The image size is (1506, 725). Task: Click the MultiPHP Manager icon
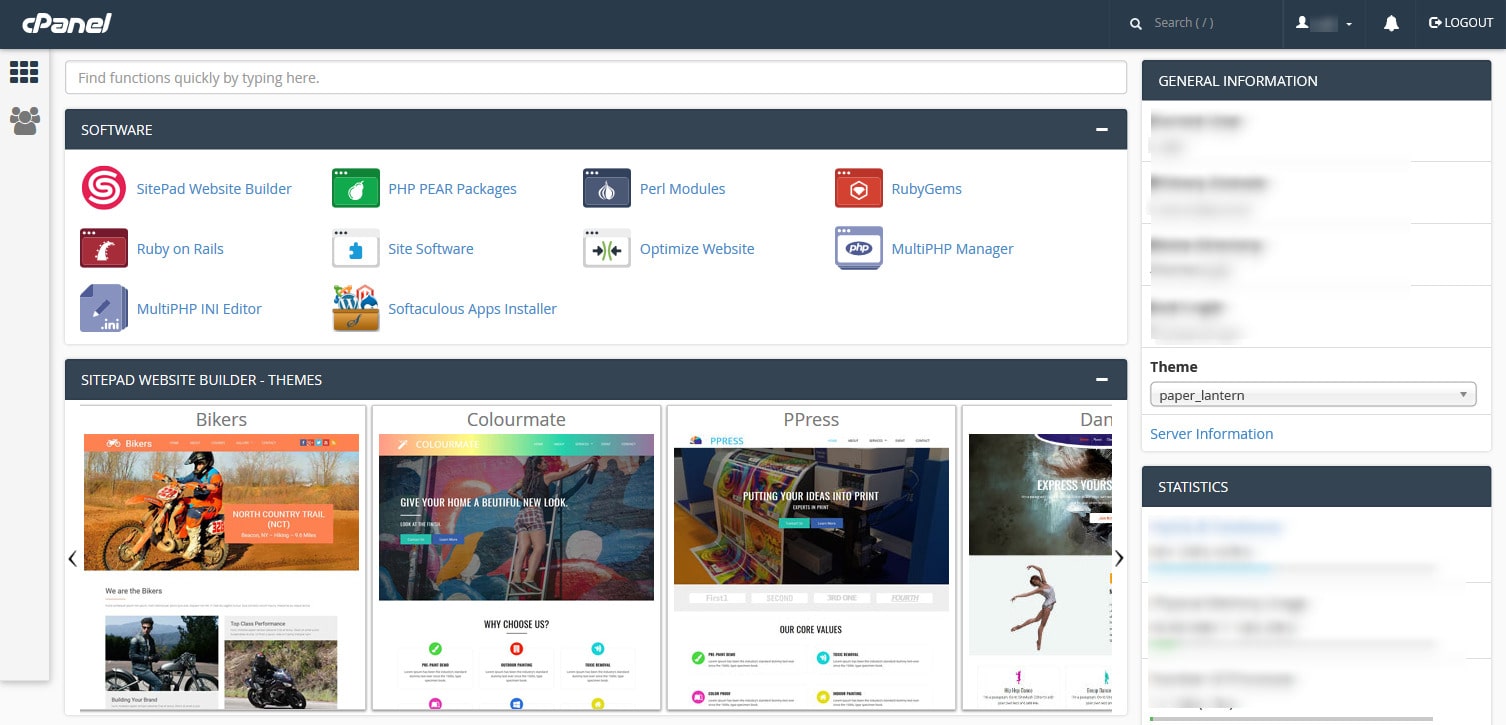tap(859, 248)
